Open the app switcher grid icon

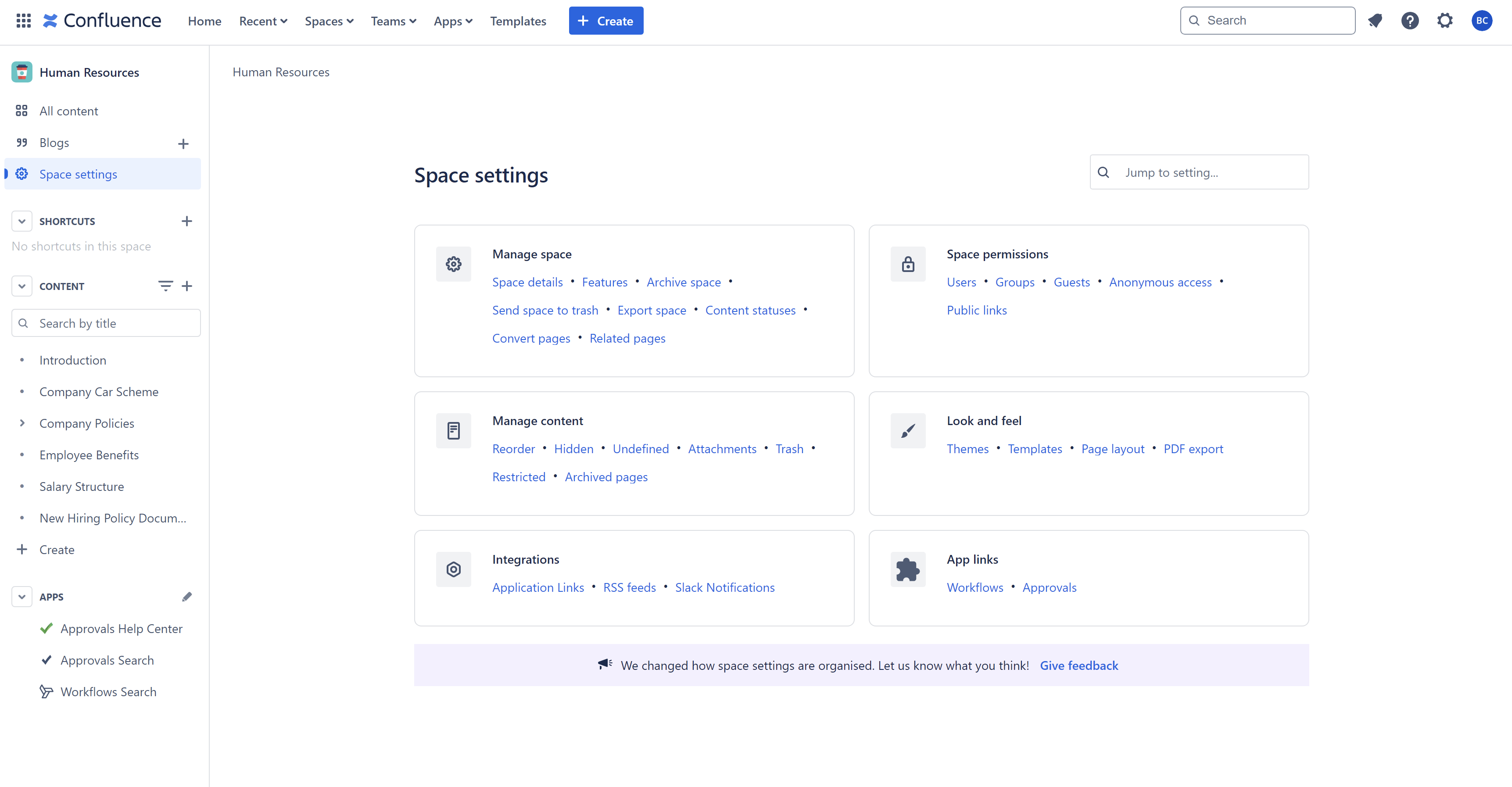tap(24, 21)
